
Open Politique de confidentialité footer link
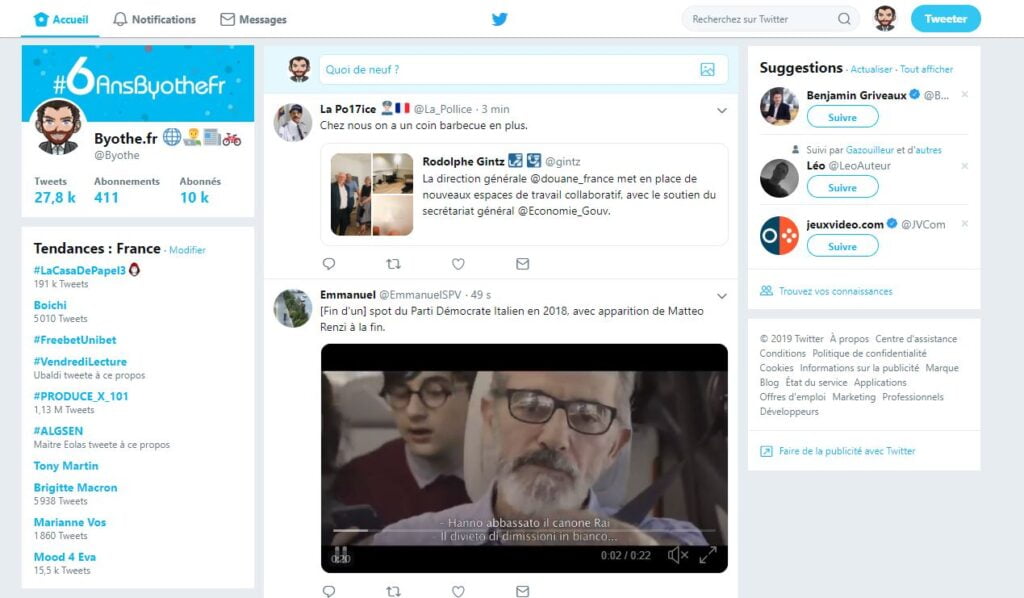[x=869, y=353]
